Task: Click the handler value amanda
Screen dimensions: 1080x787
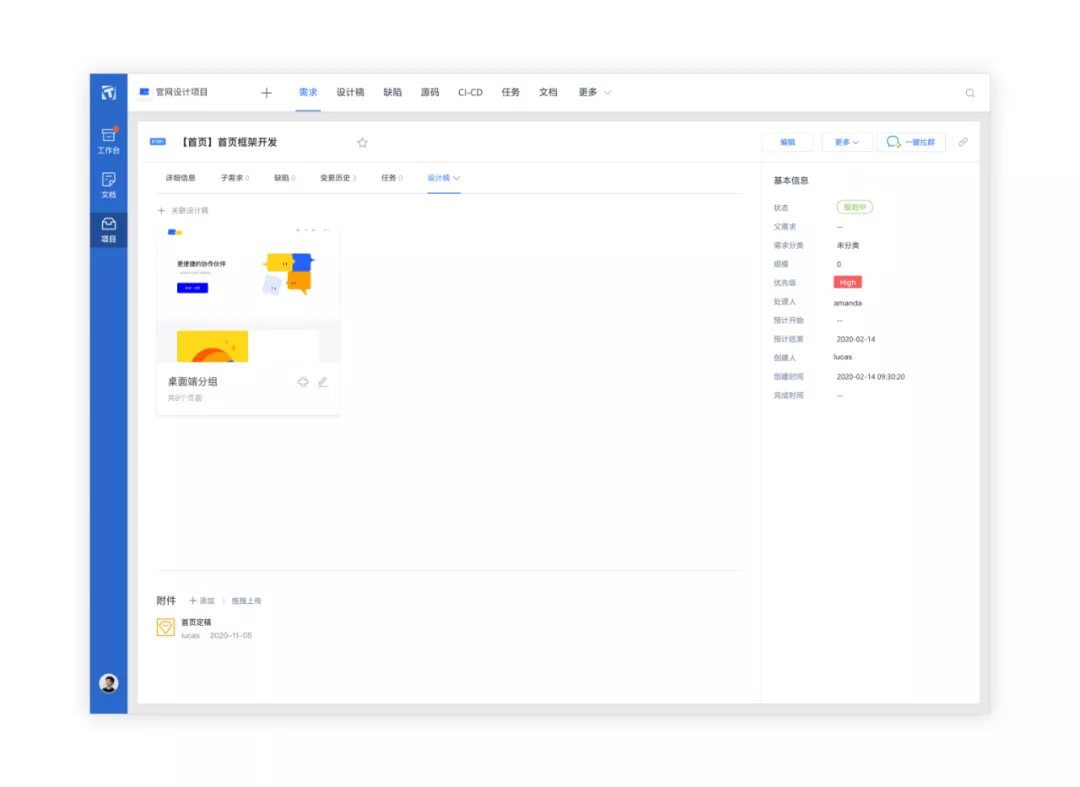Action: click(847, 303)
